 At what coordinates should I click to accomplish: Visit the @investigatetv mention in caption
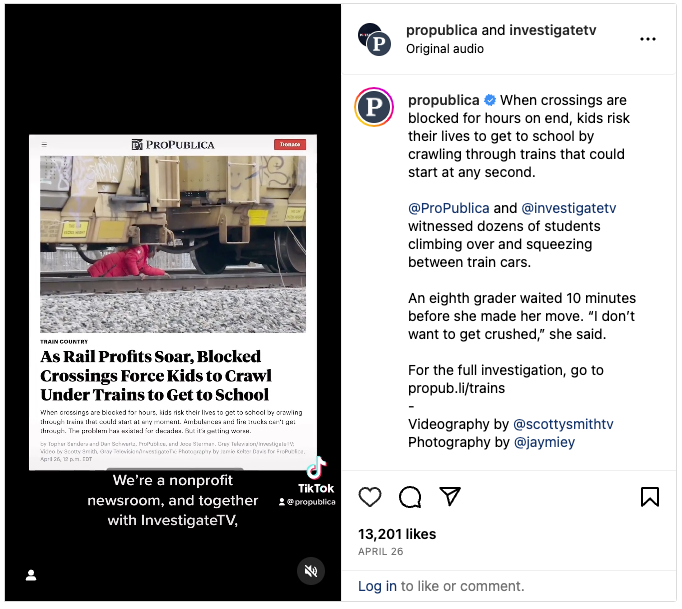click(569, 208)
